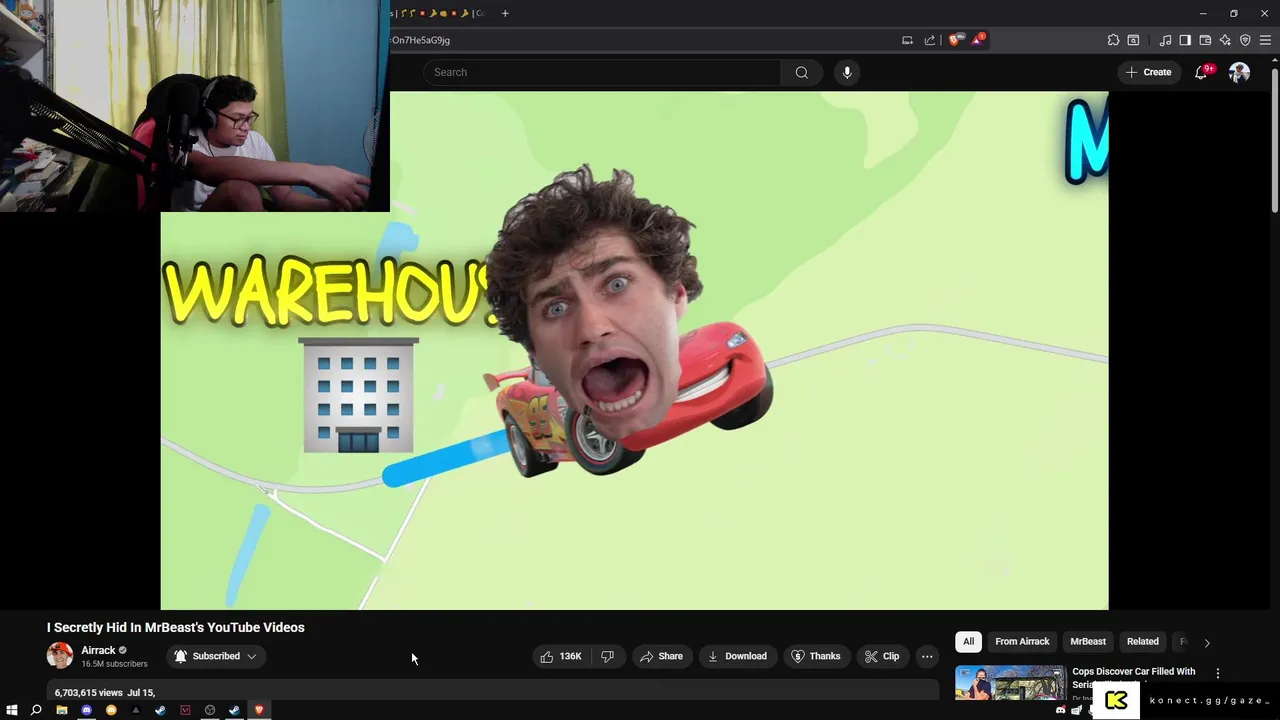Click the YouTube search magnifier button
This screenshot has width=1280, height=720.
point(801,72)
